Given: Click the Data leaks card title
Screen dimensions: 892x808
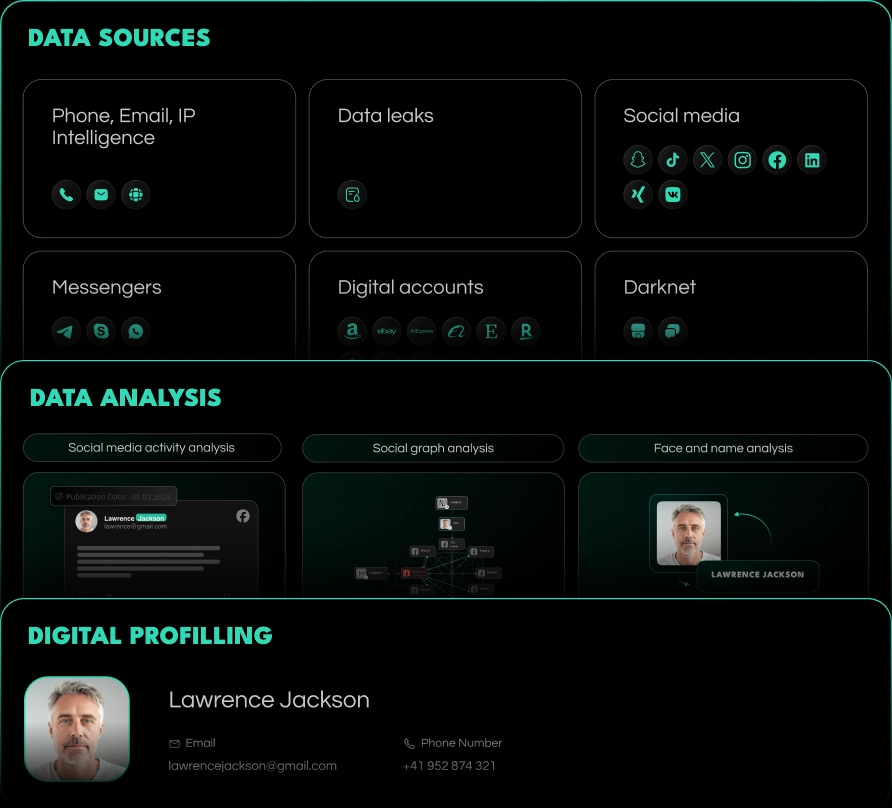Looking at the screenshot, I should 386,116.
